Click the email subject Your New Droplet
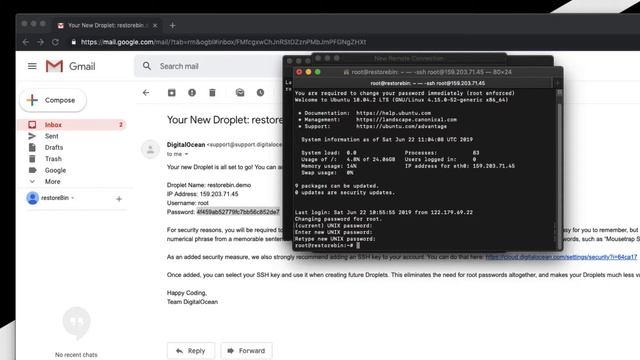Viewport: 640px width, 360px height. [x=224, y=120]
